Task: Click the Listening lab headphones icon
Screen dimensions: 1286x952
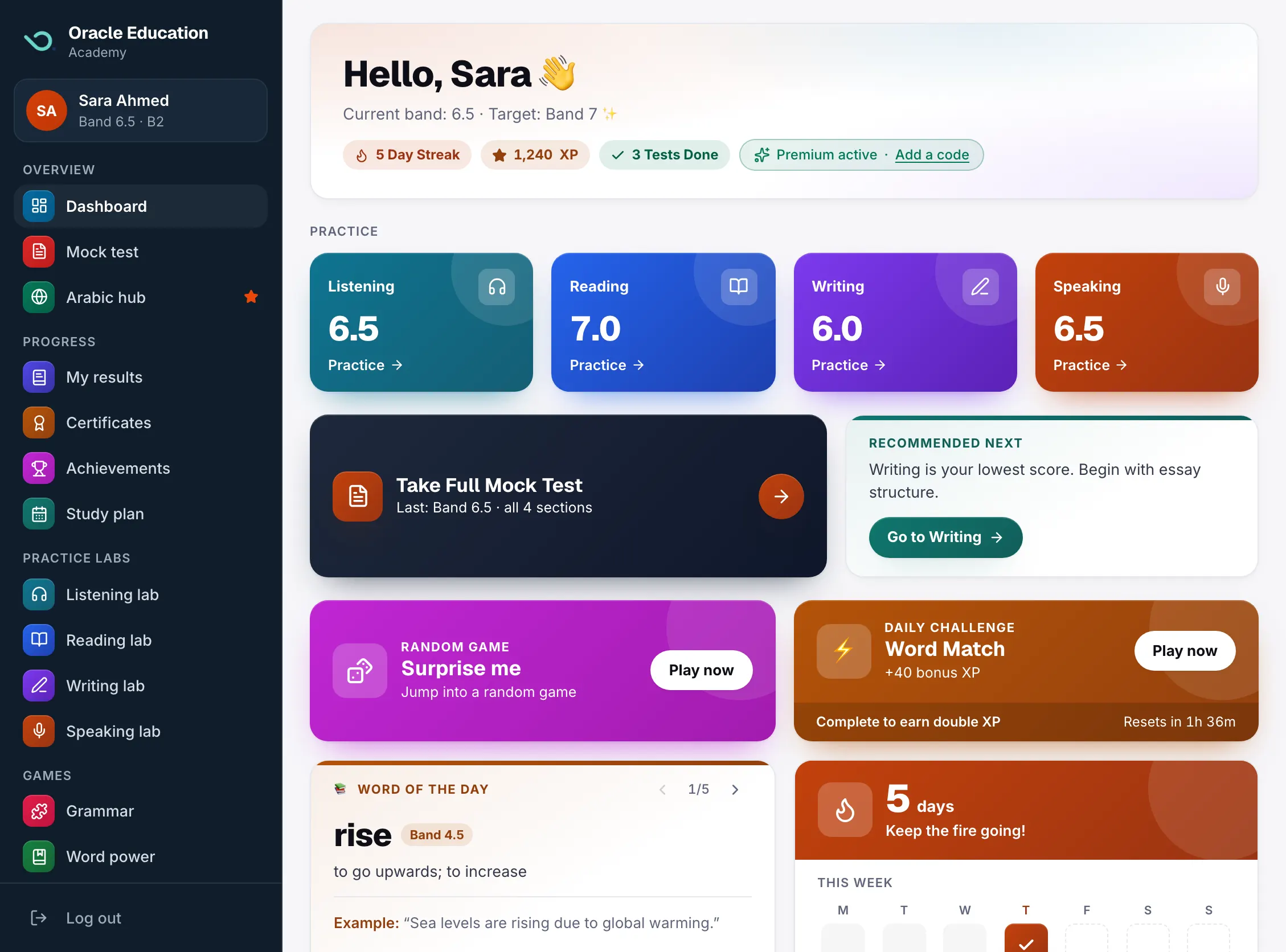Action: 39,594
